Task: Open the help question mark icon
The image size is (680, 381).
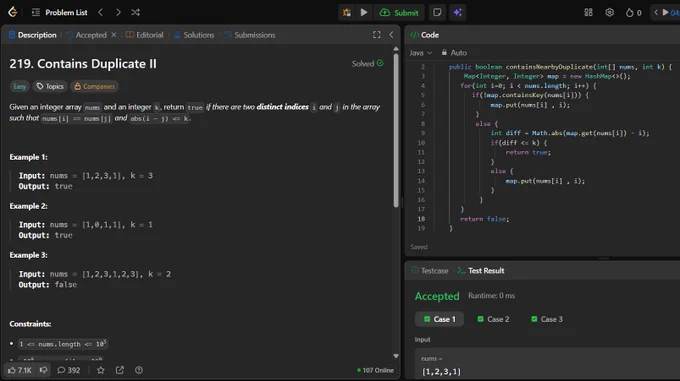Action: 139,370
